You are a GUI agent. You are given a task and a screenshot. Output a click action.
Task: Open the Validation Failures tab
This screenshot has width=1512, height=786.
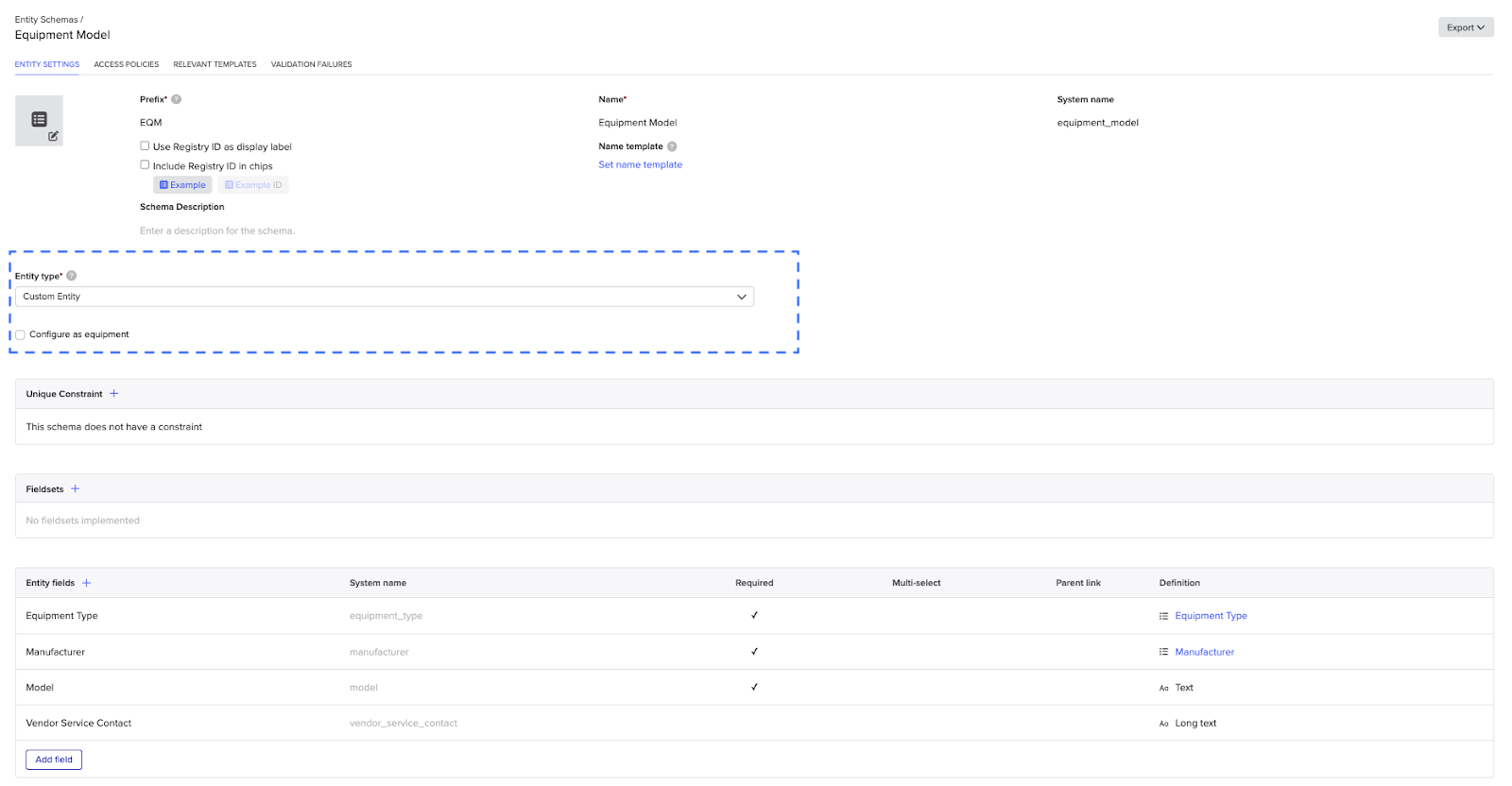click(311, 64)
